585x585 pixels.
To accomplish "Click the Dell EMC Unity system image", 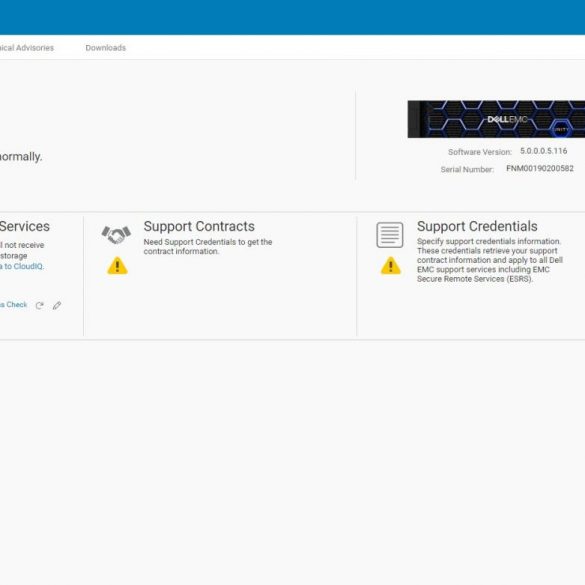I will (496, 119).
